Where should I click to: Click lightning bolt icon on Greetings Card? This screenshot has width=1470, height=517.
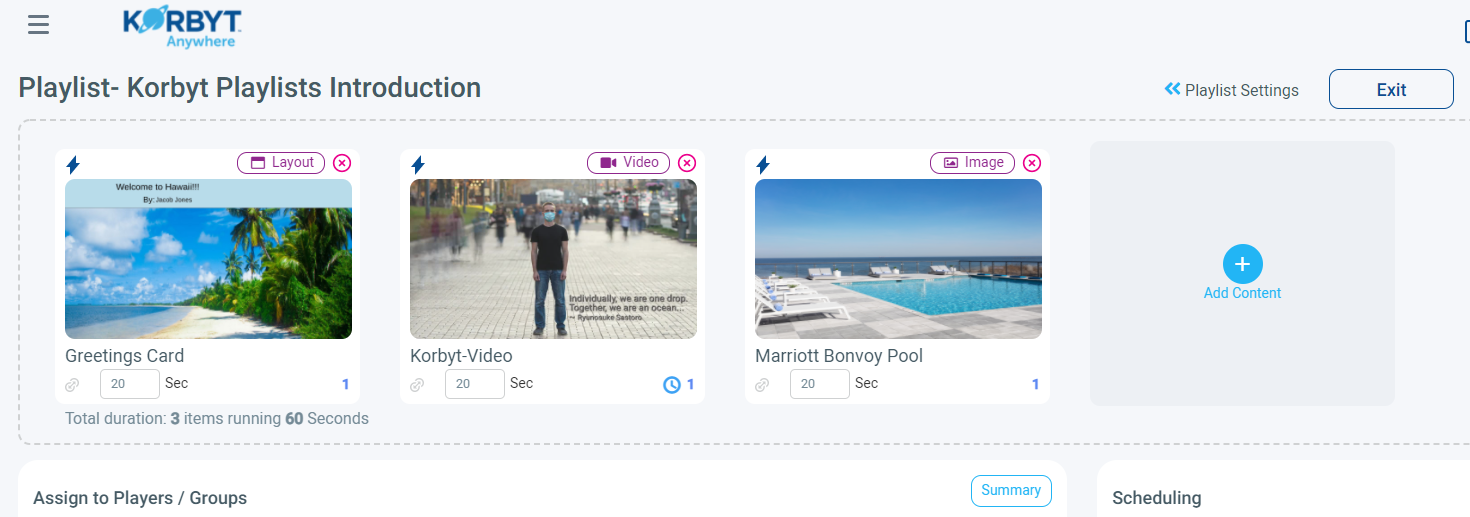[x=73, y=164]
